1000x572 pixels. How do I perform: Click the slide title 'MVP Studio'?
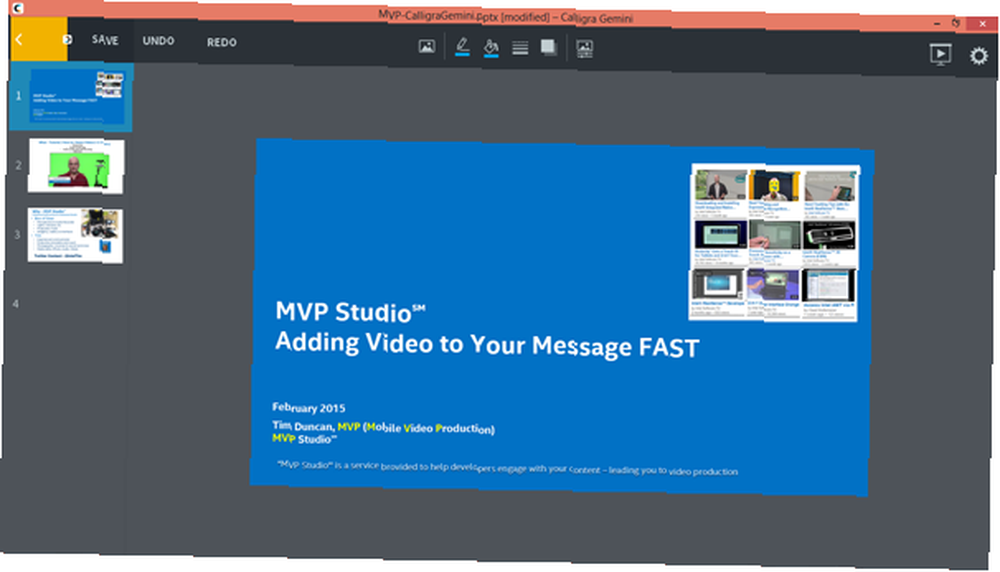[x=350, y=311]
